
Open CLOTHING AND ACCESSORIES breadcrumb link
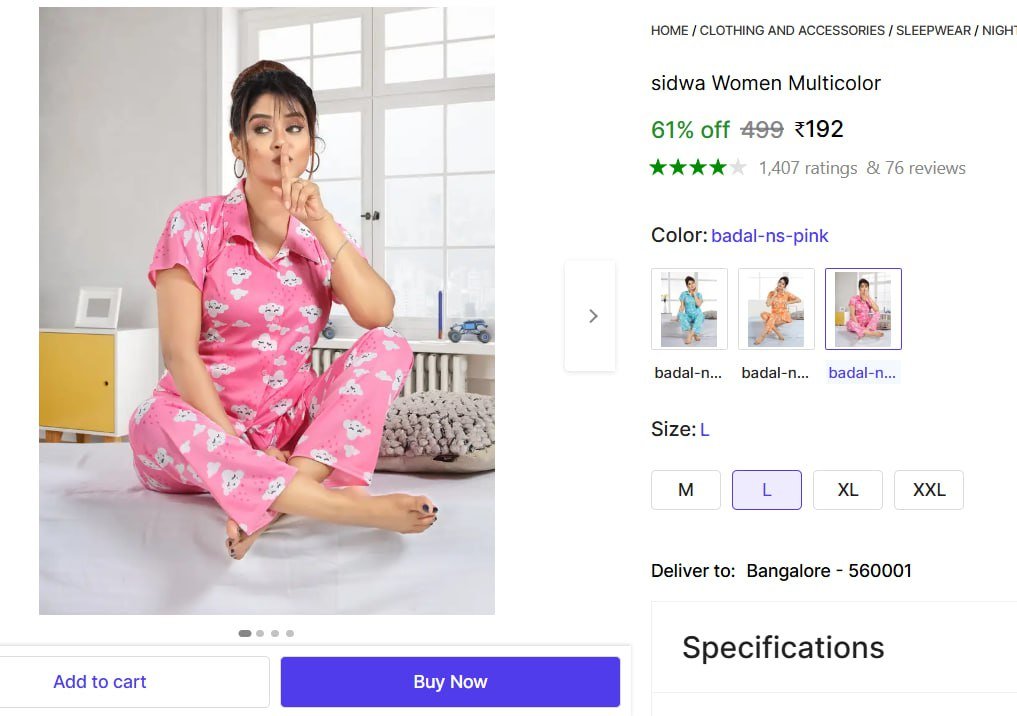tap(792, 30)
